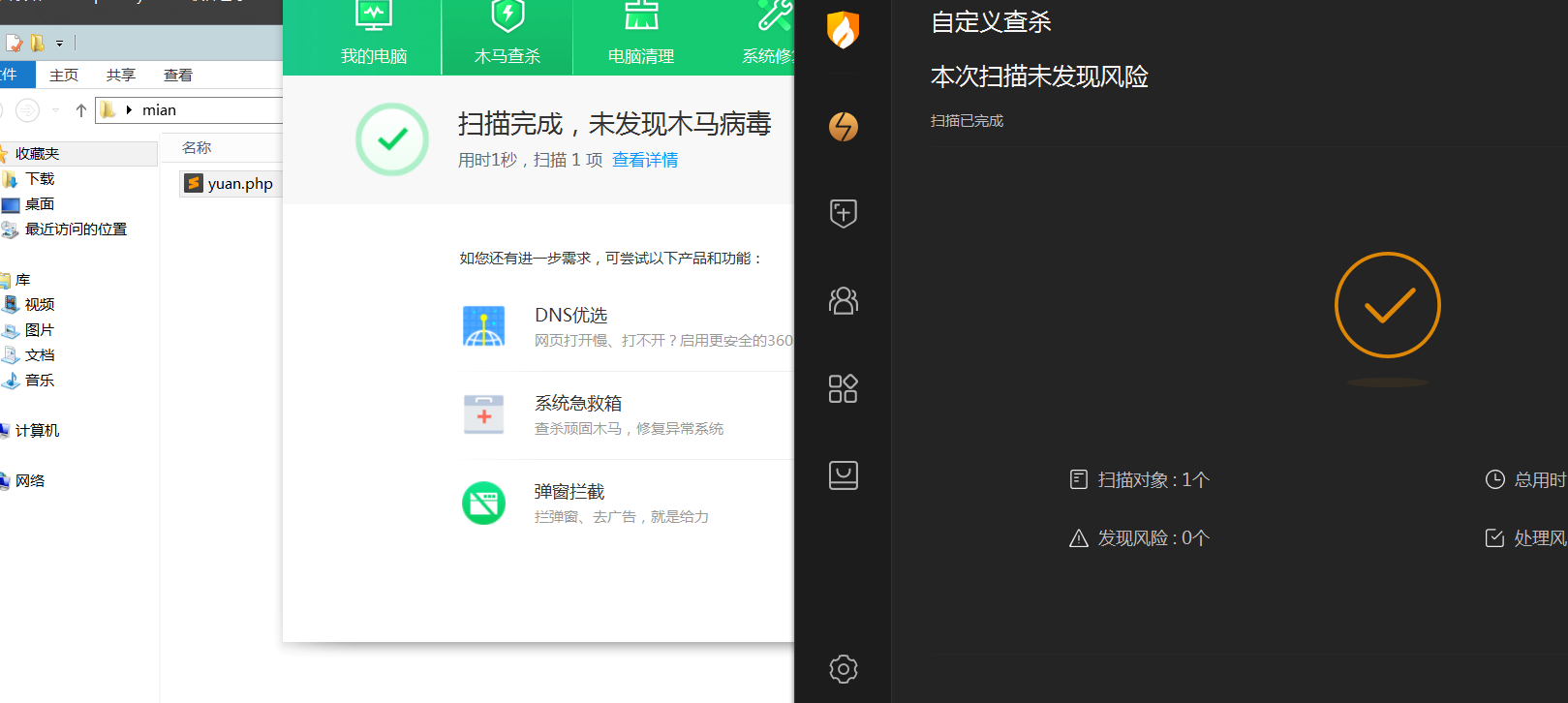Viewport: 1568px width, 703px height.
Task: Open recent locations dropdown arrow in Explorer
Action: pyautogui.click(x=55, y=110)
